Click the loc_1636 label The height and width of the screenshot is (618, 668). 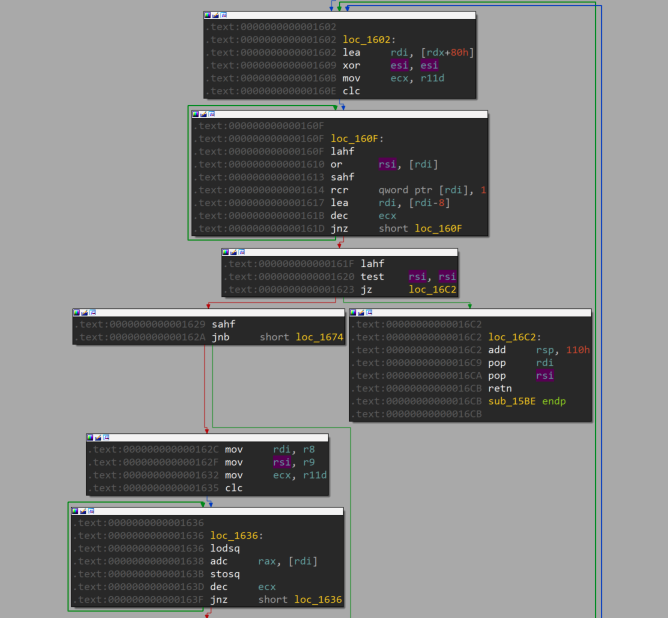coord(236,536)
